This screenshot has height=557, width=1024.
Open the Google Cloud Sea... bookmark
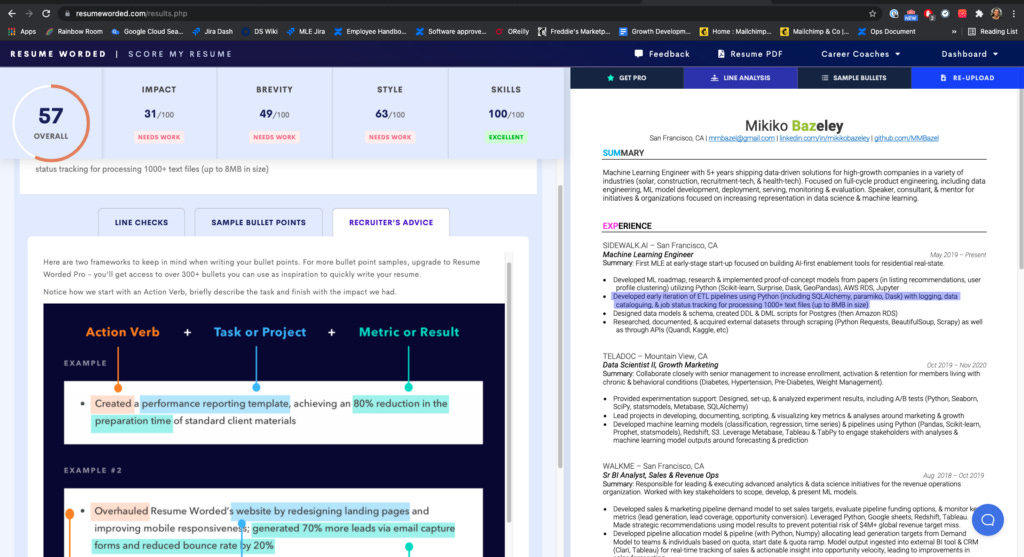(148, 31)
